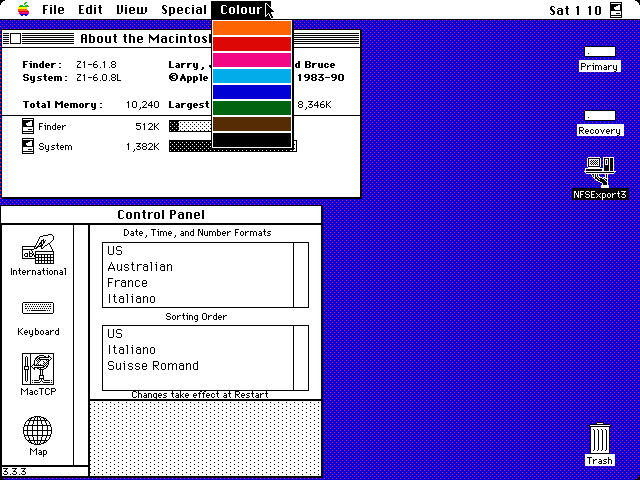
Task: Click the Control Panel title bar
Action: (x=161, y=215)
